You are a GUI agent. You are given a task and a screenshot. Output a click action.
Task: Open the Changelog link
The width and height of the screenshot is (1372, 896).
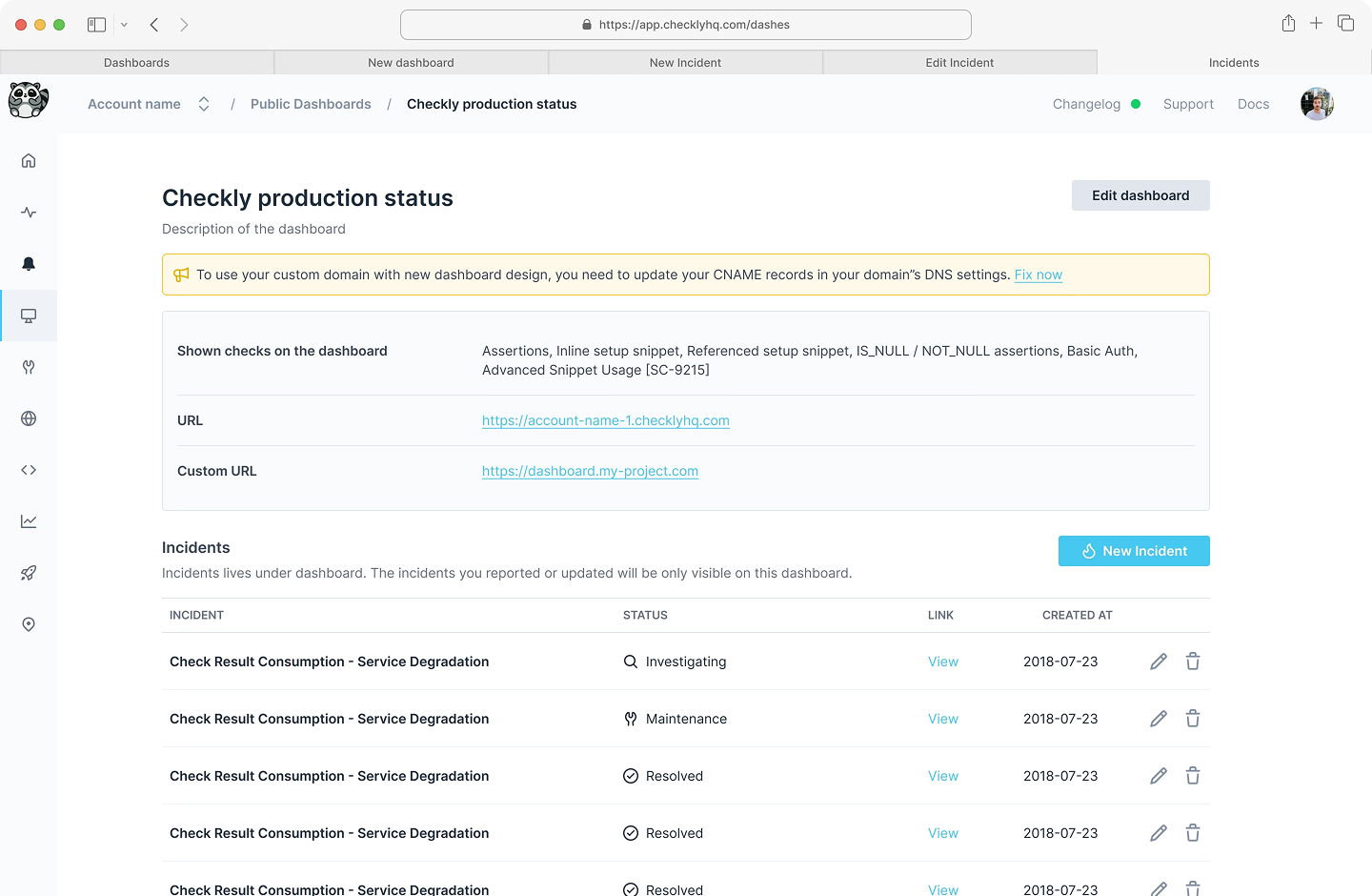click(x=1086, y=104)
